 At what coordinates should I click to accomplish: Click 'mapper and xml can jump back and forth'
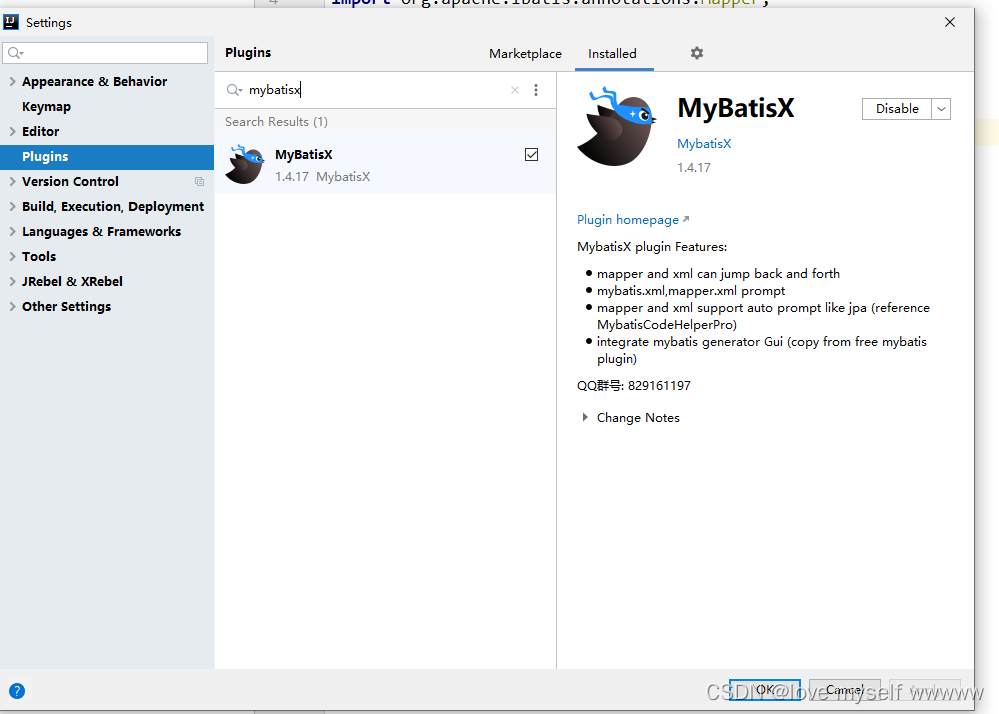[x=718, y=274]
